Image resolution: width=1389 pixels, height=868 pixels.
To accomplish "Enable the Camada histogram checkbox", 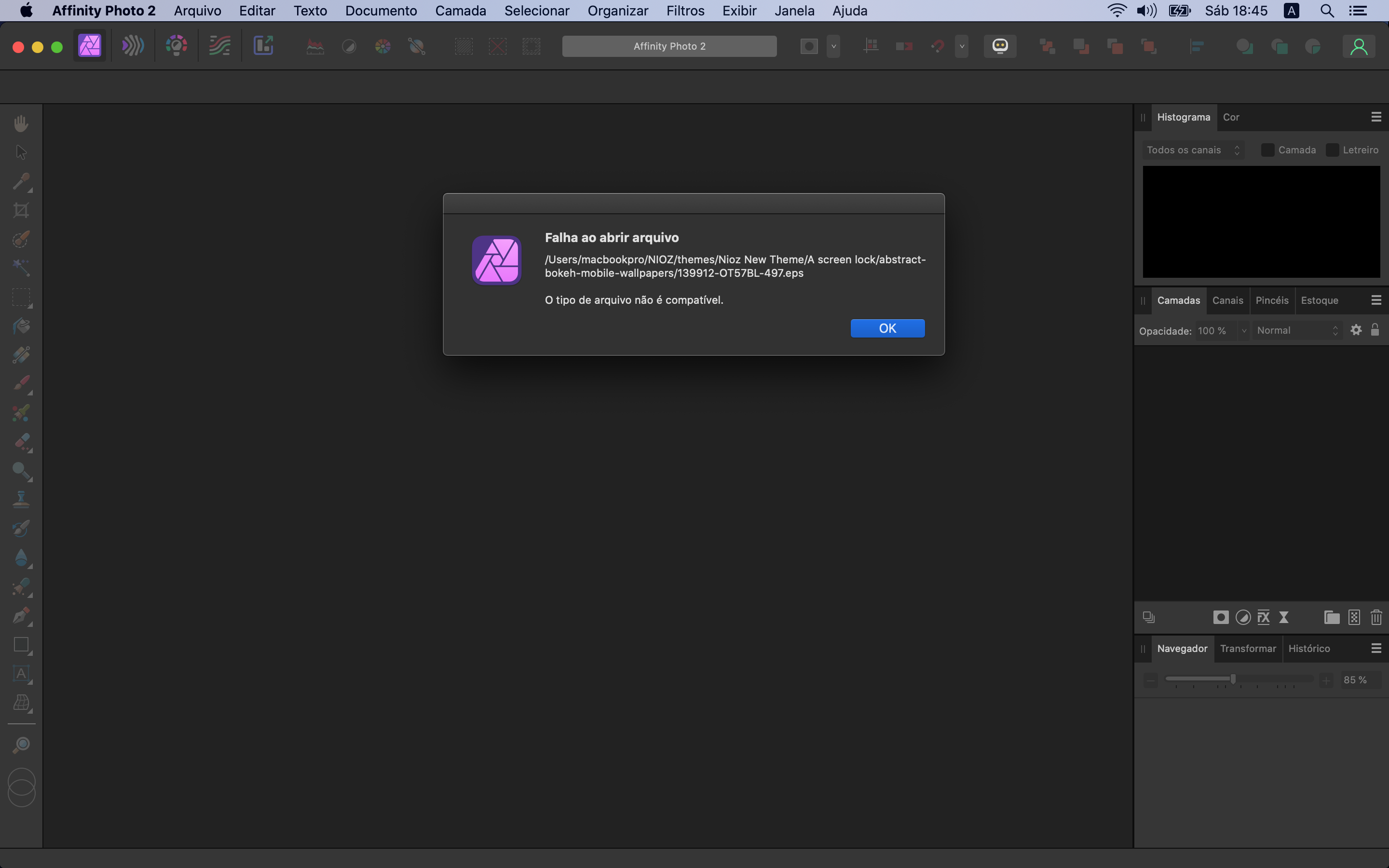I will 1267,150.
